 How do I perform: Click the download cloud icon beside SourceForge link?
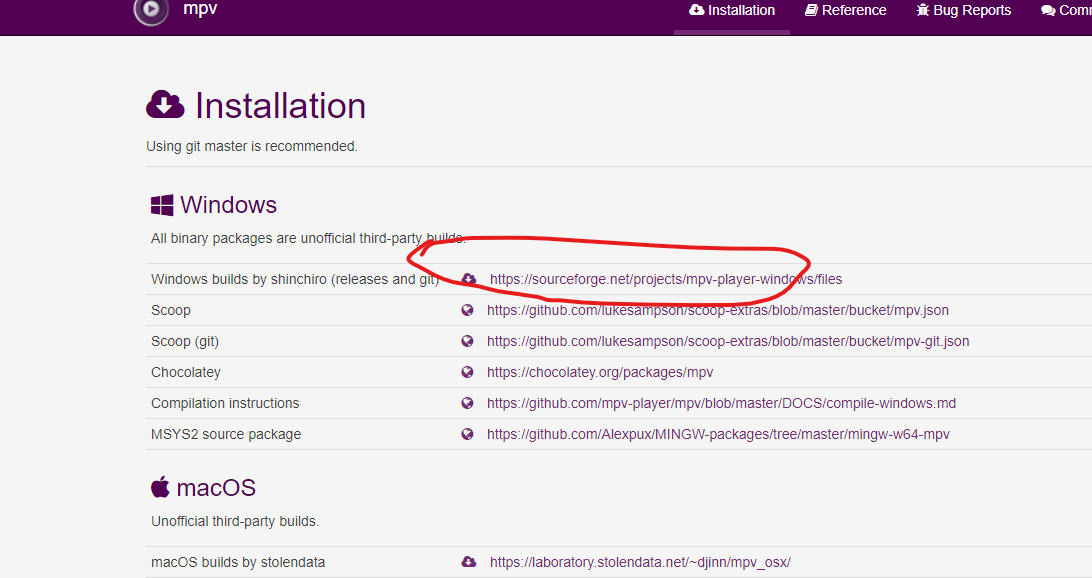[469, 279]
